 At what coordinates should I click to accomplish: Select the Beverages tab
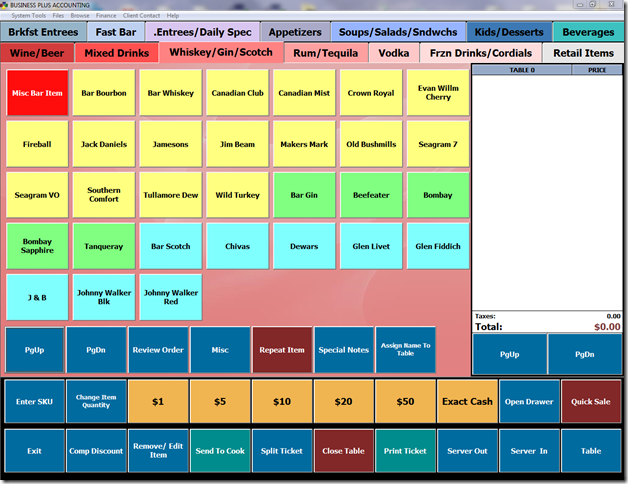pos(588,32)
